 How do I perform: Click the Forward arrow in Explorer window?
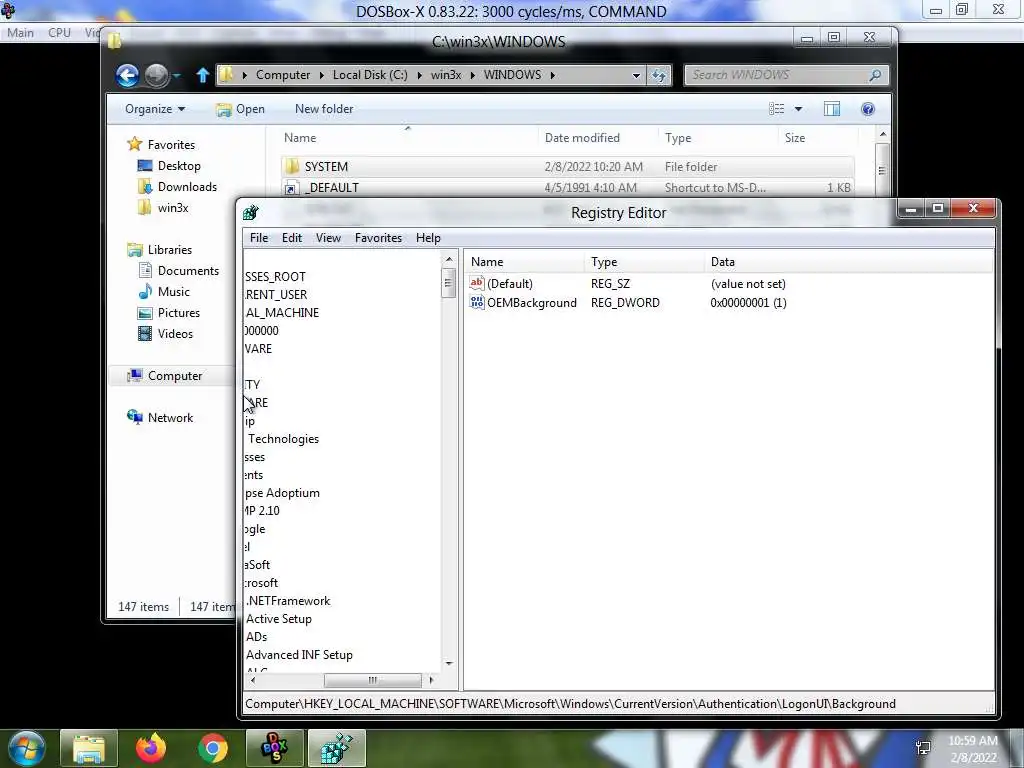point(156,75)
